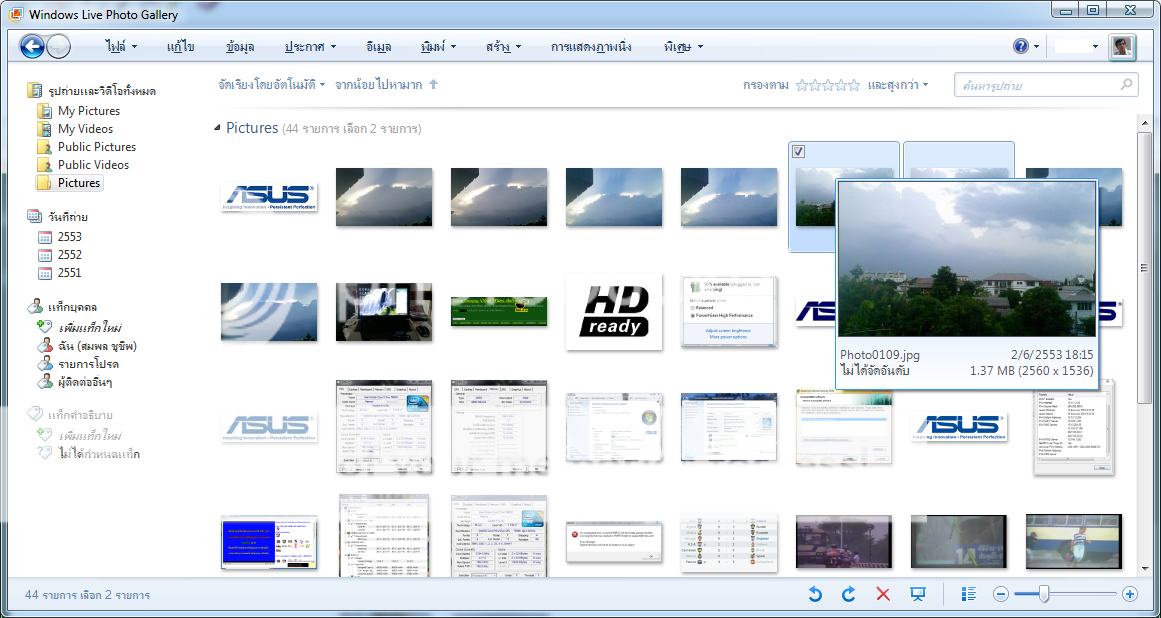Select Public Videos in the folder tree

point(93,165)
